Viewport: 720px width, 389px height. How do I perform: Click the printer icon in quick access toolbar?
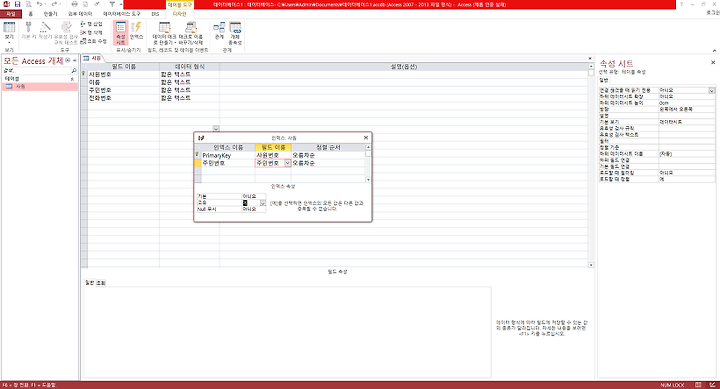point(74,4)
